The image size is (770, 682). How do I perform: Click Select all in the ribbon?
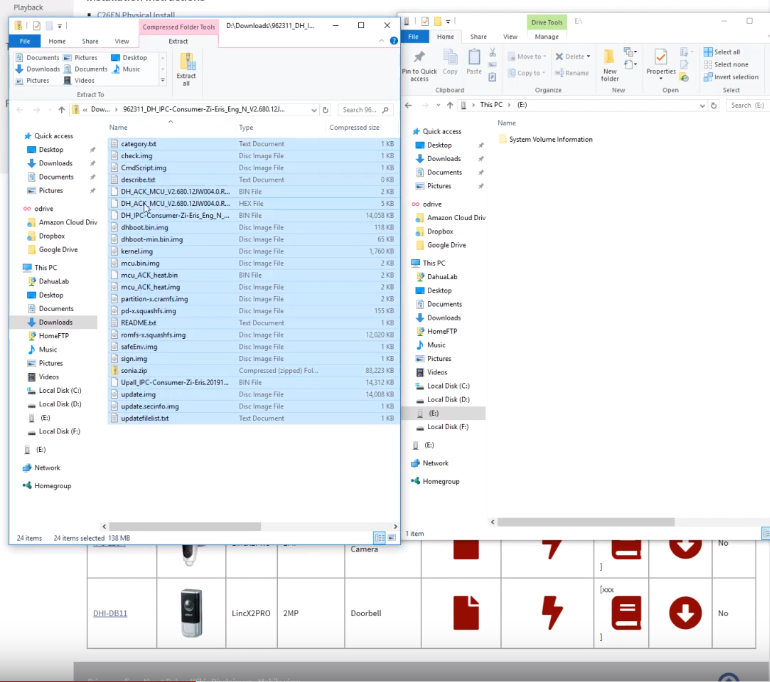point(721,52)
